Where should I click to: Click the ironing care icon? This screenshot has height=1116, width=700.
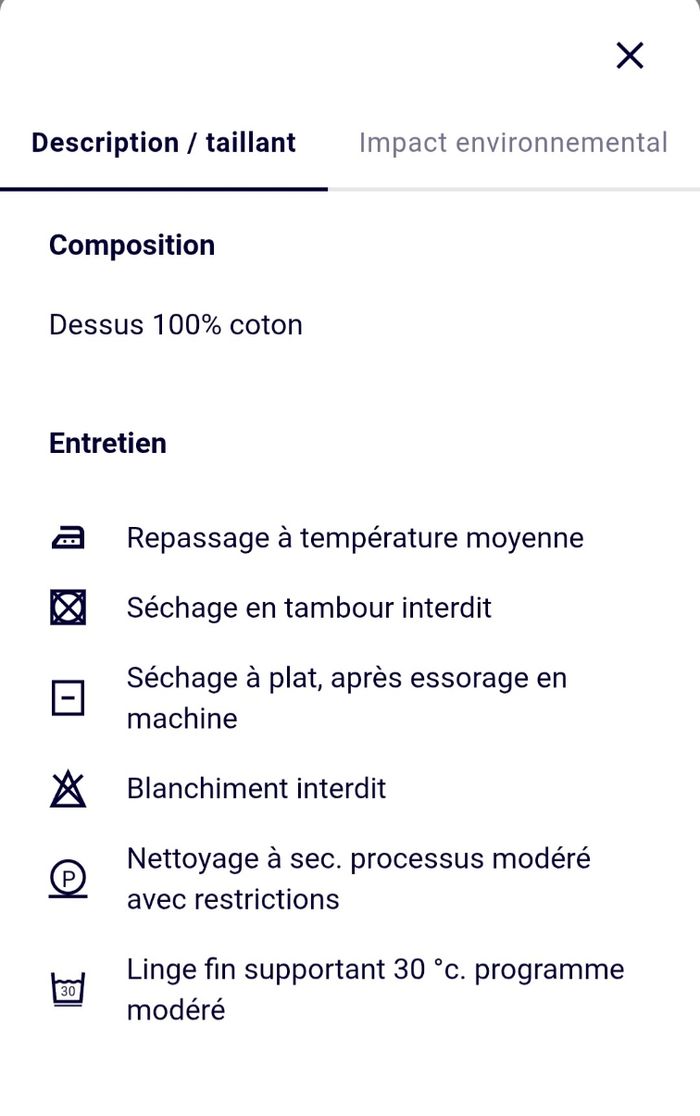(x=68, y=538)
